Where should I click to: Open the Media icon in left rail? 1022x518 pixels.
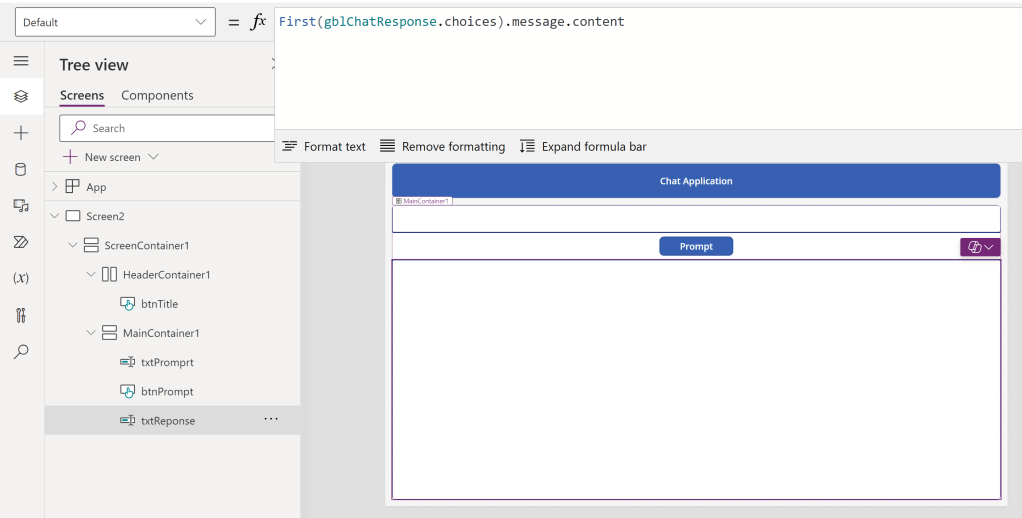[x=21, y=205]
